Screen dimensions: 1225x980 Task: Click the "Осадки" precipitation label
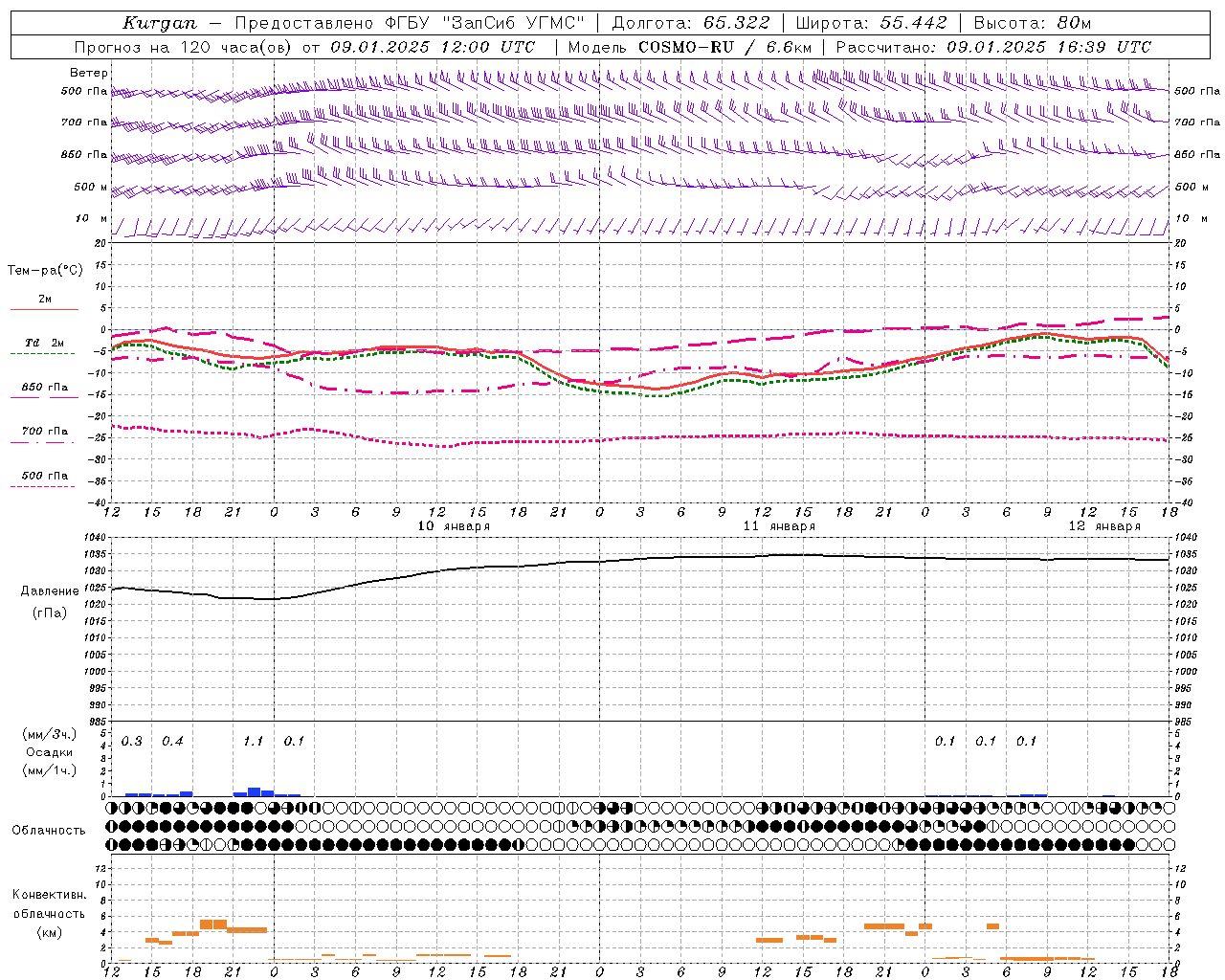tap(49, 752)
